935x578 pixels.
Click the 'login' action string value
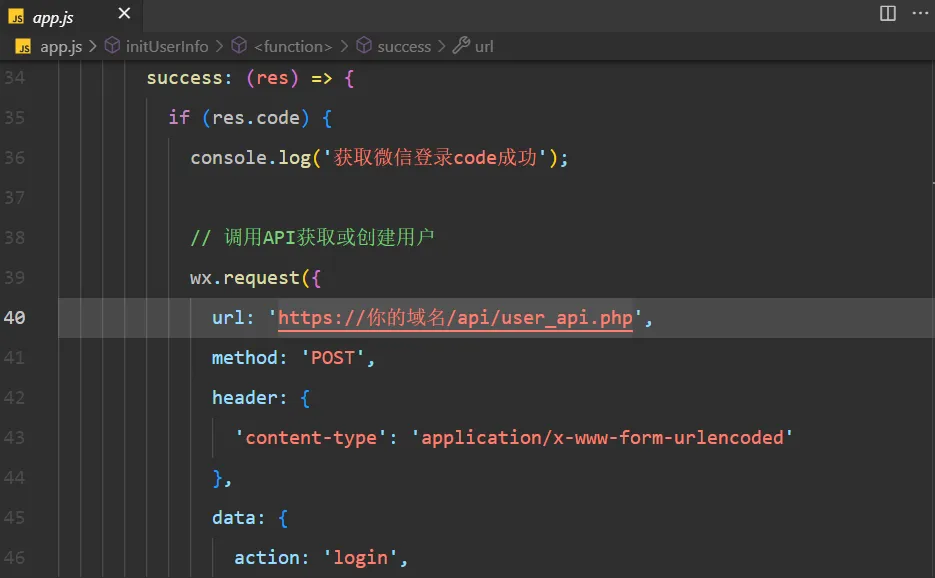click(x=360, y=558)
